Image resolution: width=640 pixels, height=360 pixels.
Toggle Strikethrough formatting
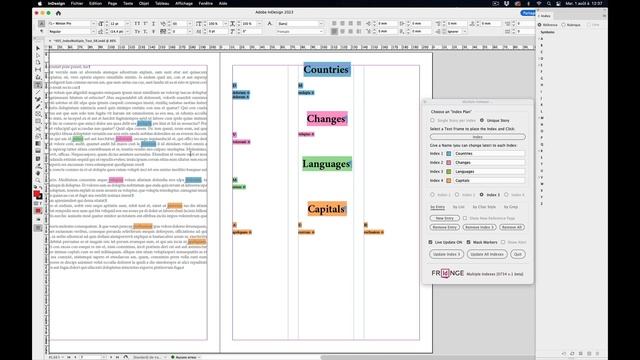(x=153, y=31)
